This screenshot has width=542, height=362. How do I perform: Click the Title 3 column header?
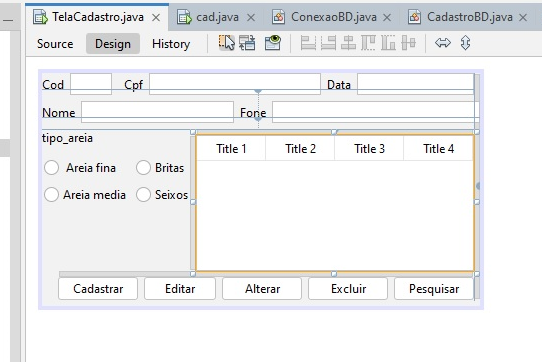tap(369, 149)
